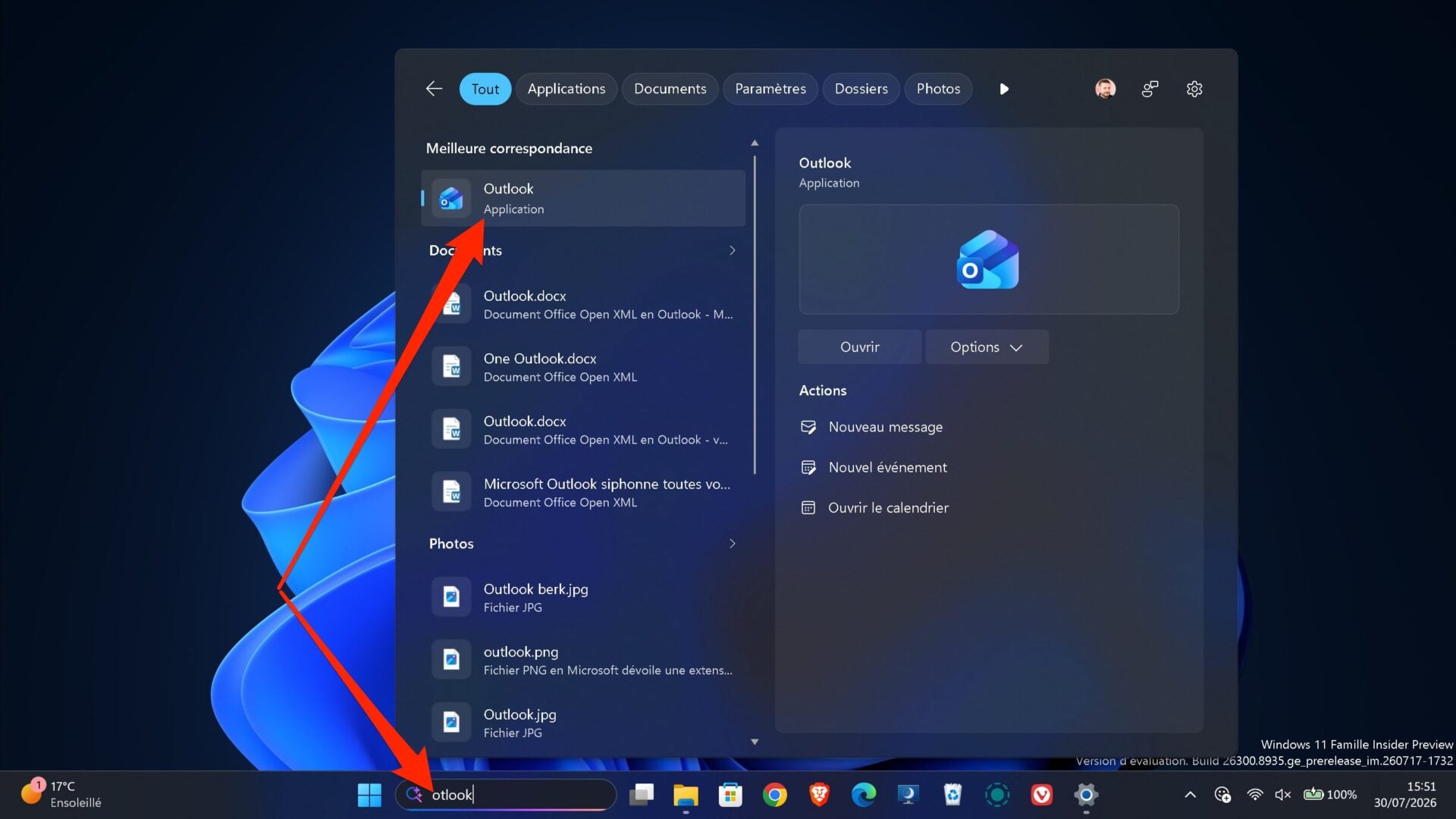Screen dimensions: 1456x819
Task: Open the Outlook berk.jpg result
Action: pos(583,598)
